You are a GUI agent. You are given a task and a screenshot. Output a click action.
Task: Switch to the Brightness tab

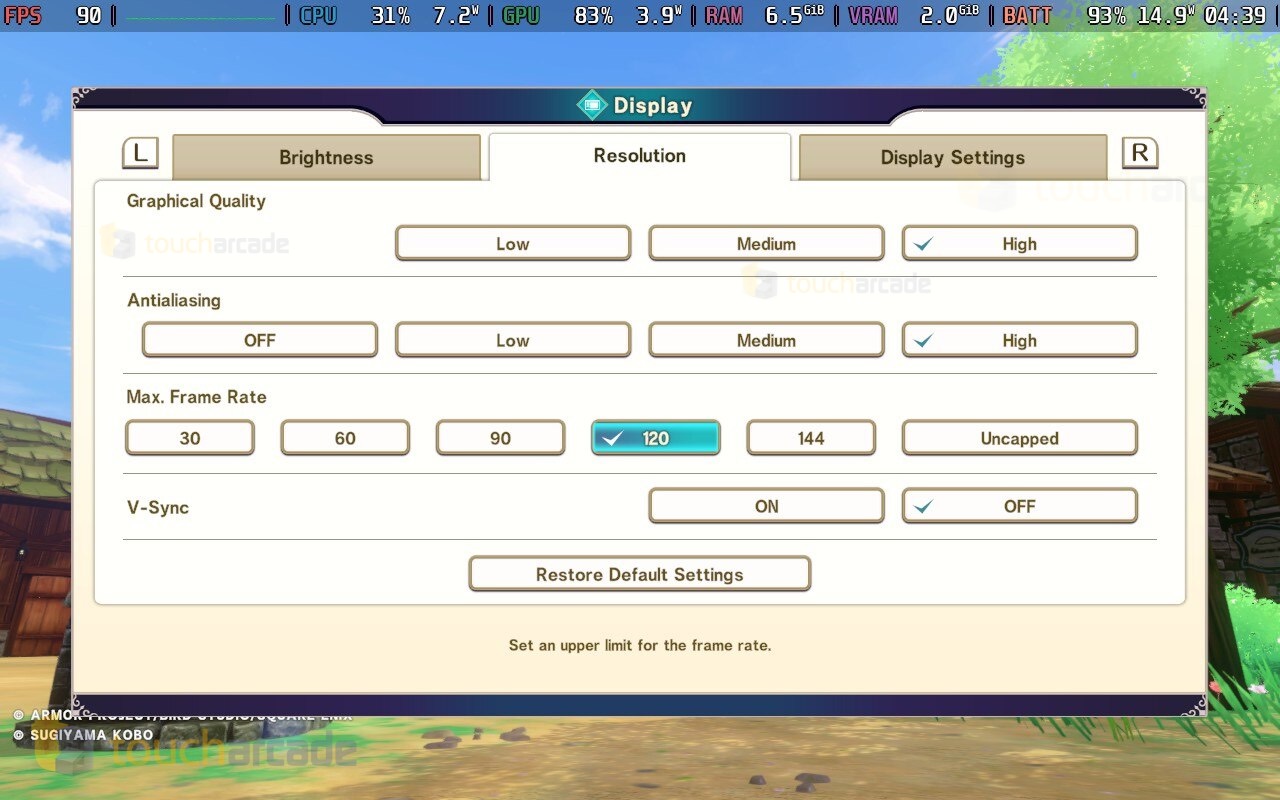coord(326,157)
